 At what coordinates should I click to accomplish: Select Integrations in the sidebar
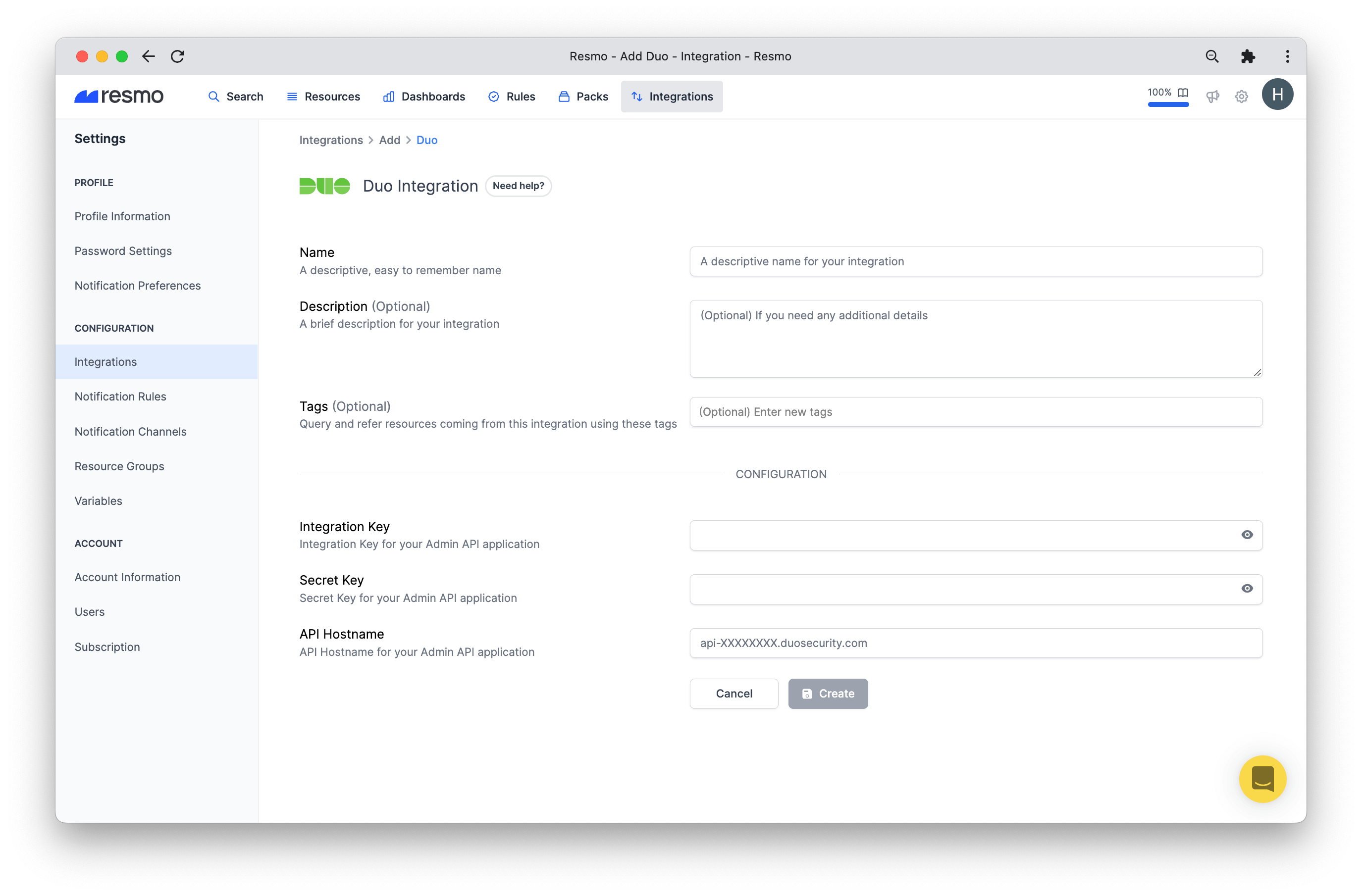(157, 361)
